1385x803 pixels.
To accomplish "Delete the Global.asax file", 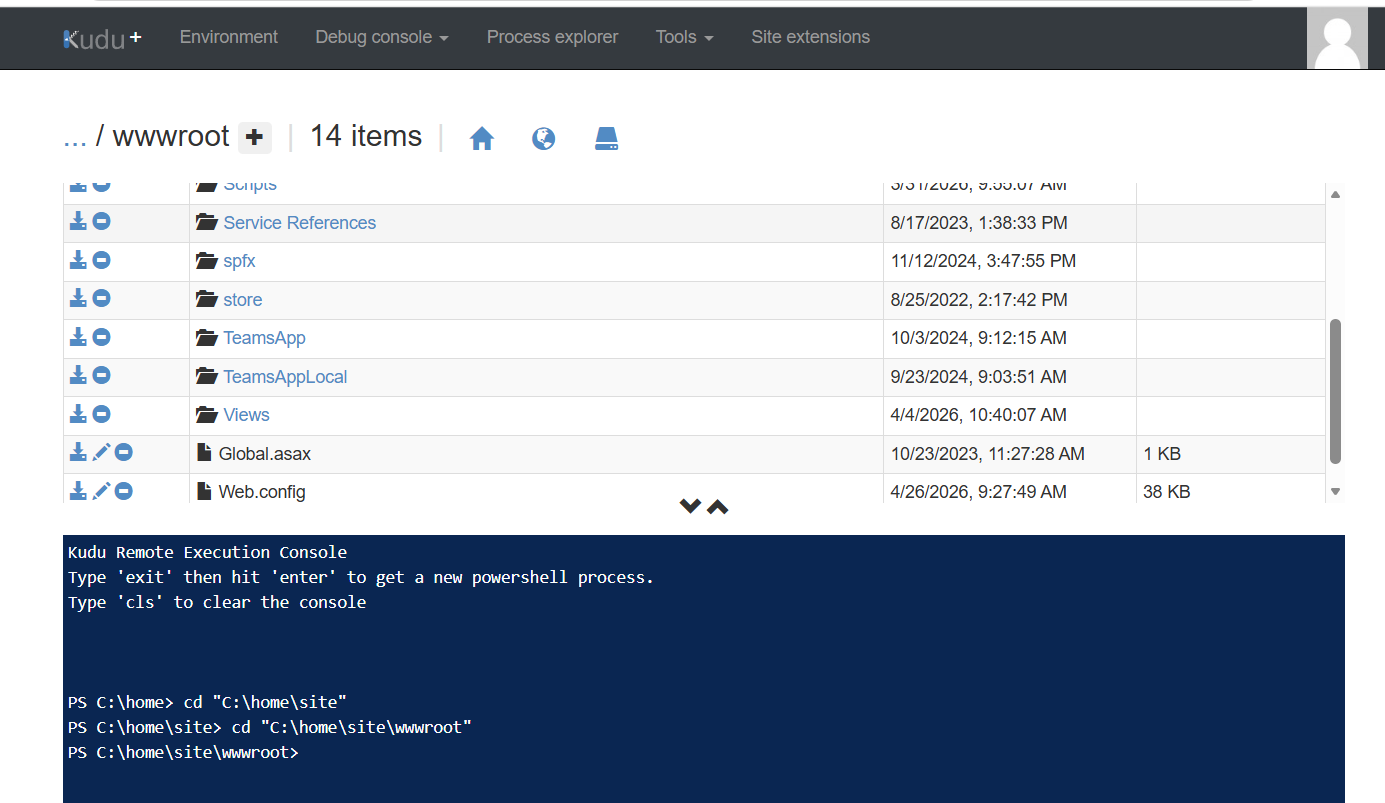I will pos(124,452).
